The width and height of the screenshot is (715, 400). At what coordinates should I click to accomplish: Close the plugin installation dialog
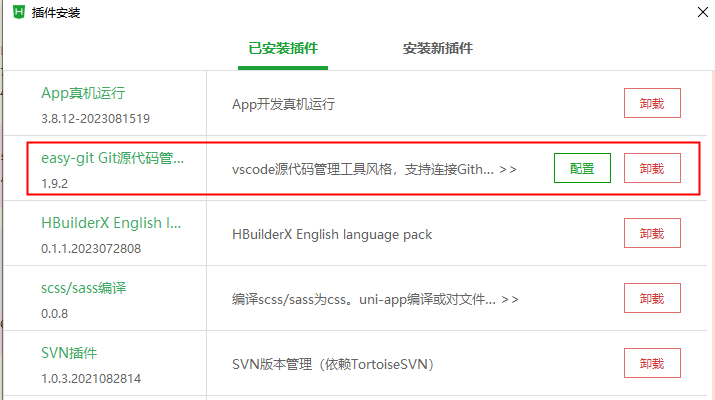703,12
